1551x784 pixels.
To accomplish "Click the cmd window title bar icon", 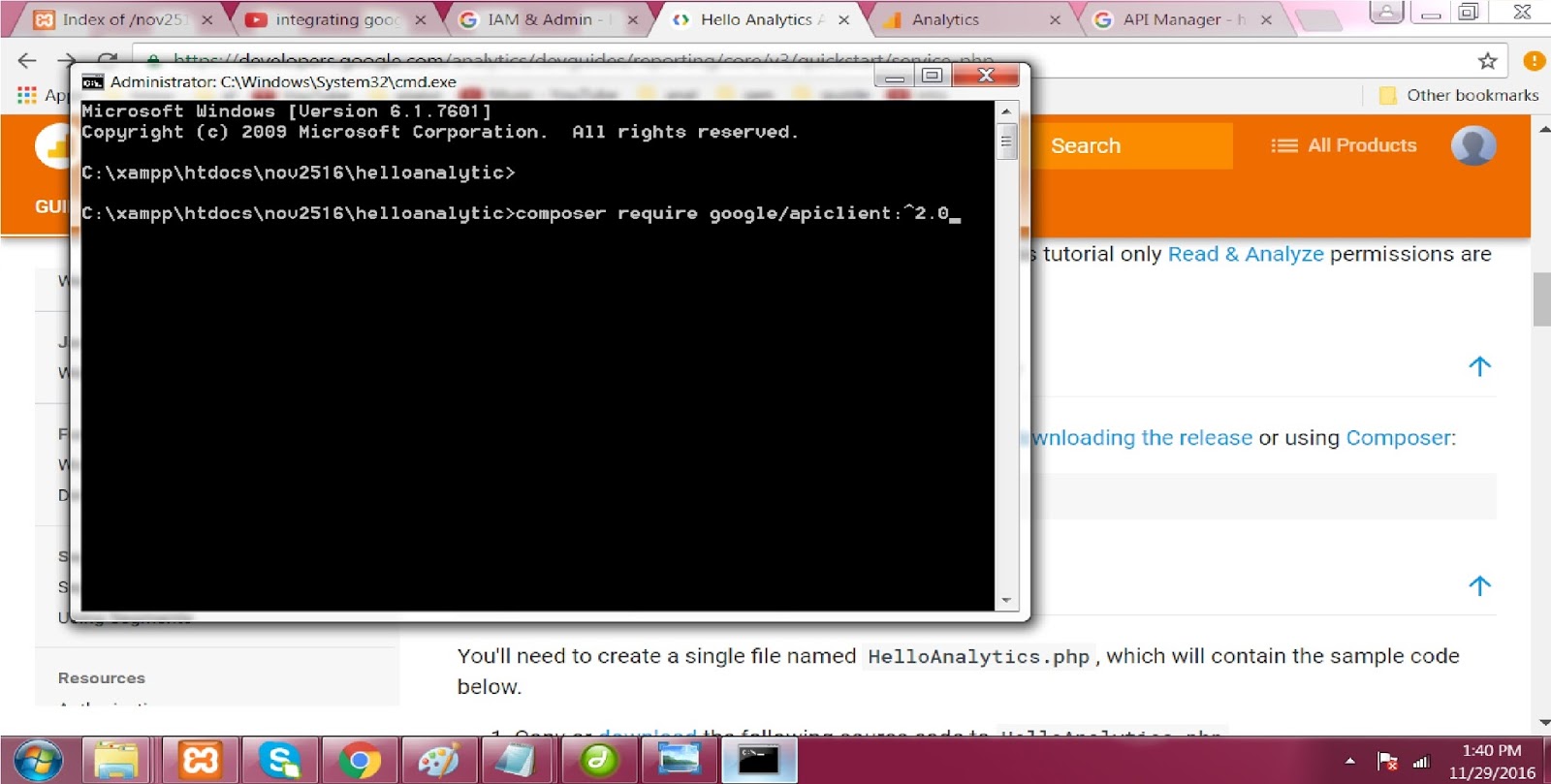I will [92, 81].
